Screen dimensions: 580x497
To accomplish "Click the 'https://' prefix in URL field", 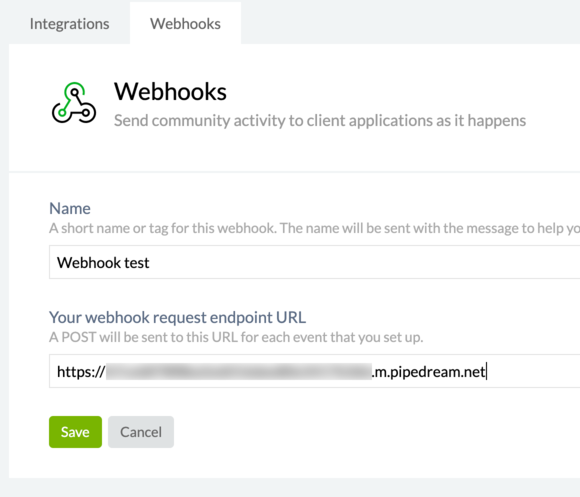I will click(x=81, y=372).
